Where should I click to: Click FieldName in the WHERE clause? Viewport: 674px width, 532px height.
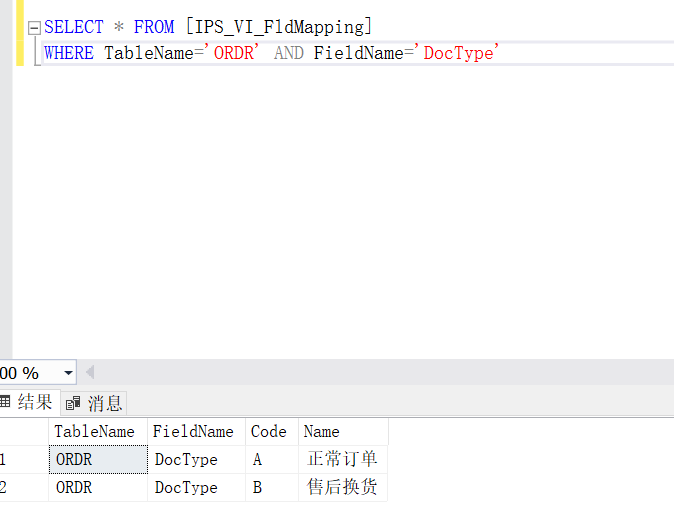[x=358, y=53]
